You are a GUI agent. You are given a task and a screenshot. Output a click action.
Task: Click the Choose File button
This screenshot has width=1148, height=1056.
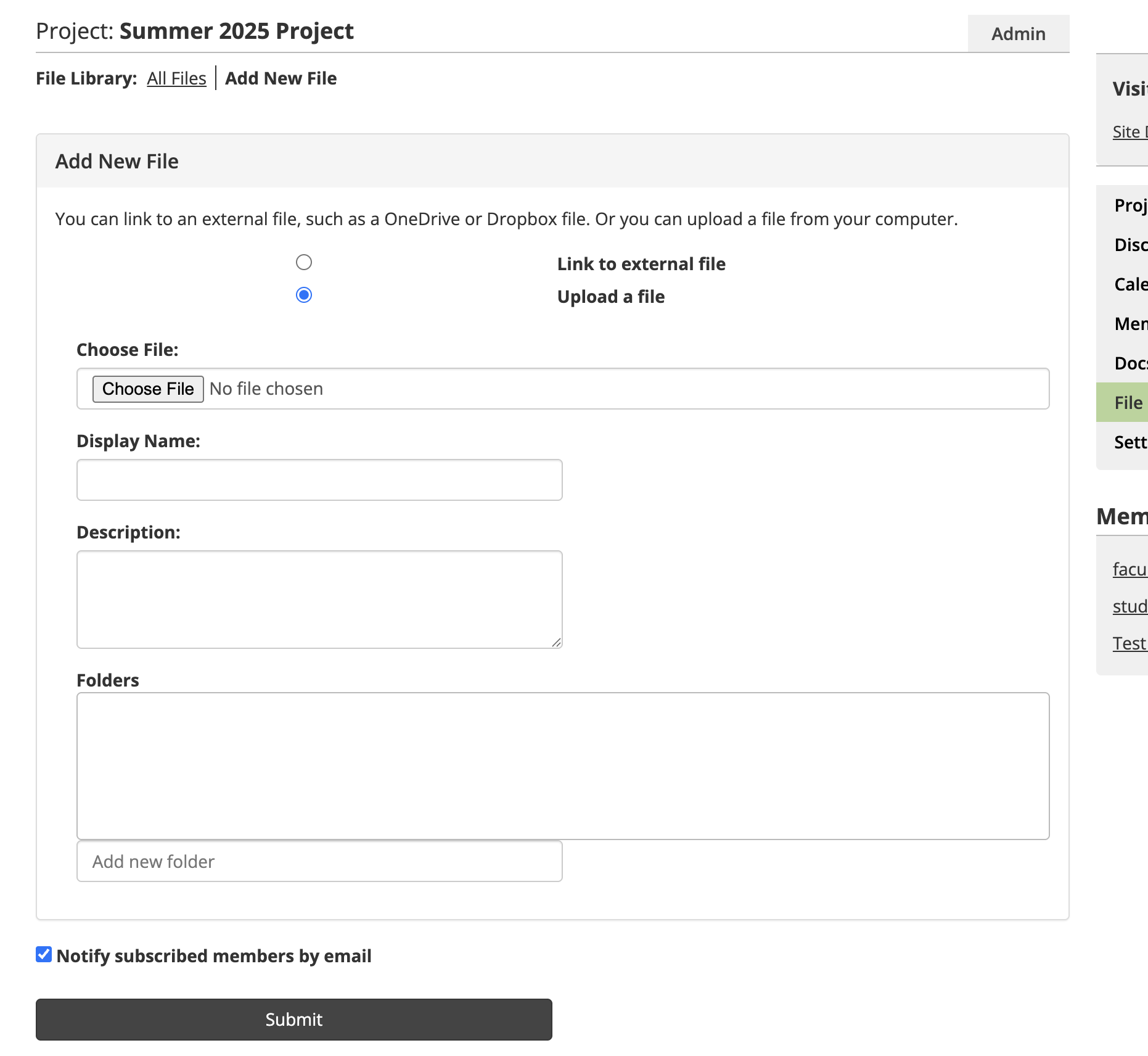click(148, 389)
